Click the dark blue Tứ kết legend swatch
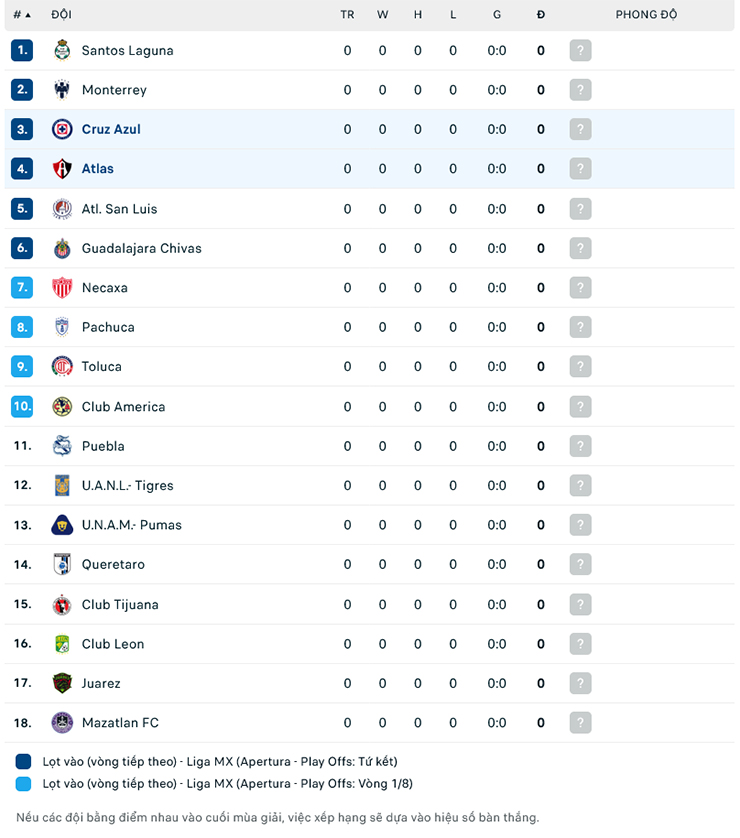This screenshot has width=740, height=838. pos(24,762)
